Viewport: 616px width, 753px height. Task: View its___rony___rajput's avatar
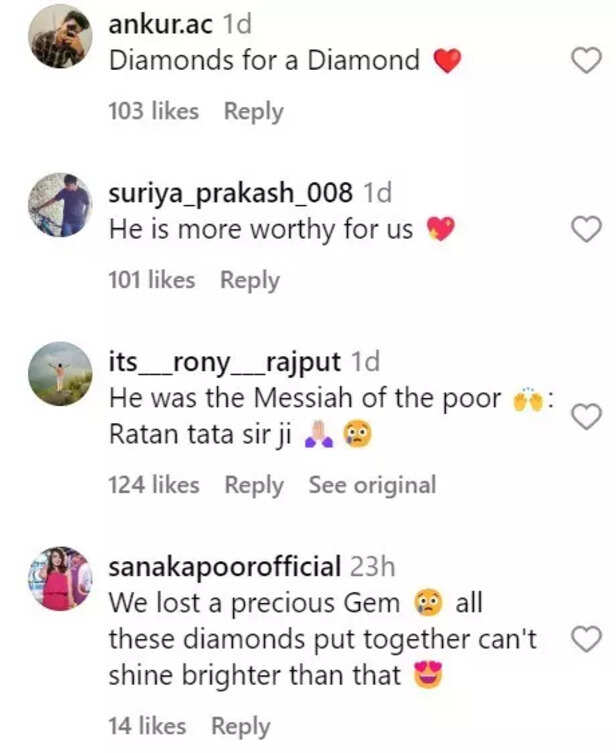point(60,374)
